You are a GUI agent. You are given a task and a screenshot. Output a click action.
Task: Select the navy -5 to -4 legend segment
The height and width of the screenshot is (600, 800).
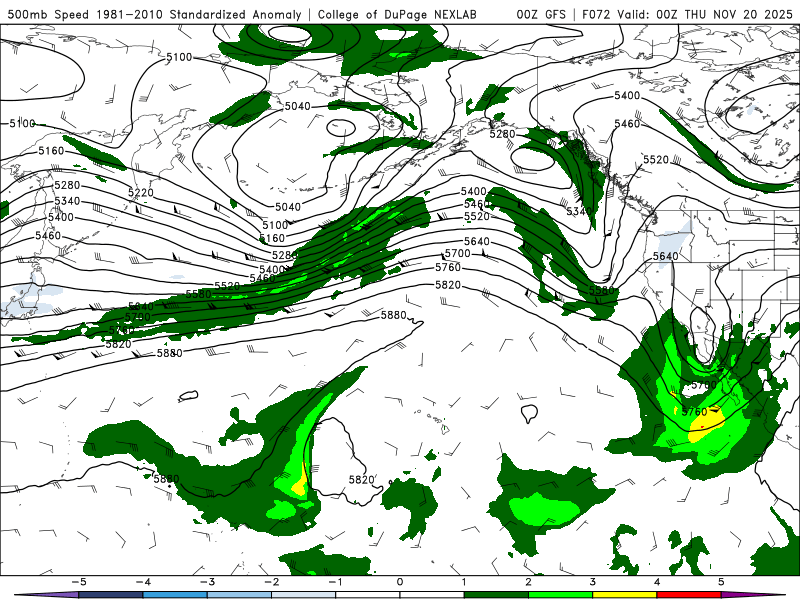(x=111, y=595)
